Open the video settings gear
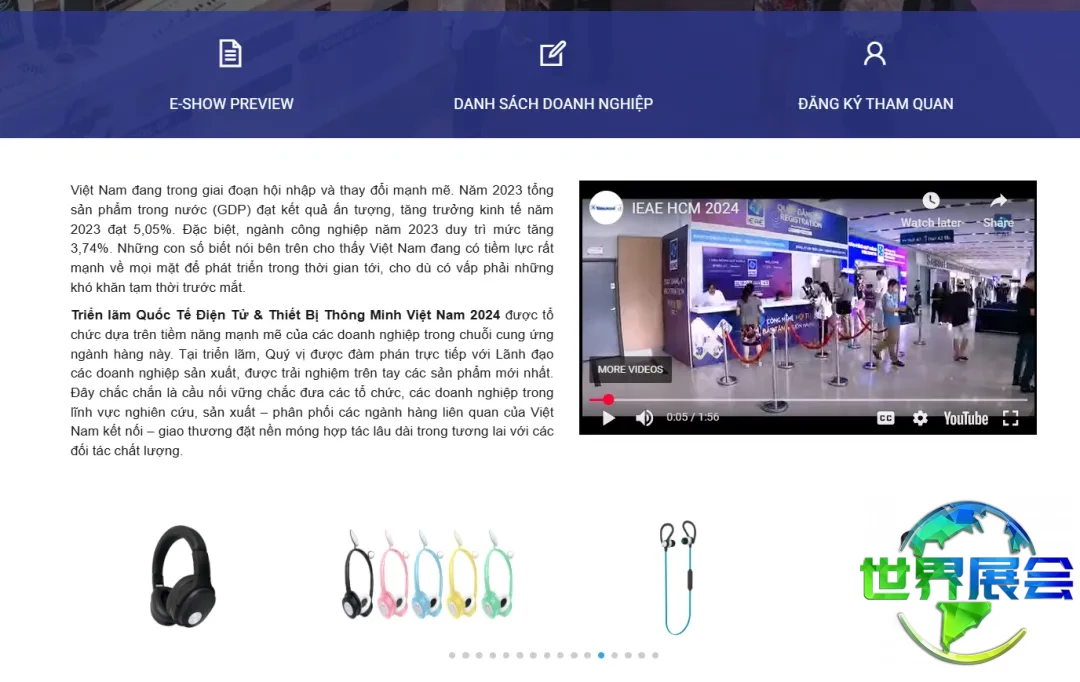 (920, 418)
